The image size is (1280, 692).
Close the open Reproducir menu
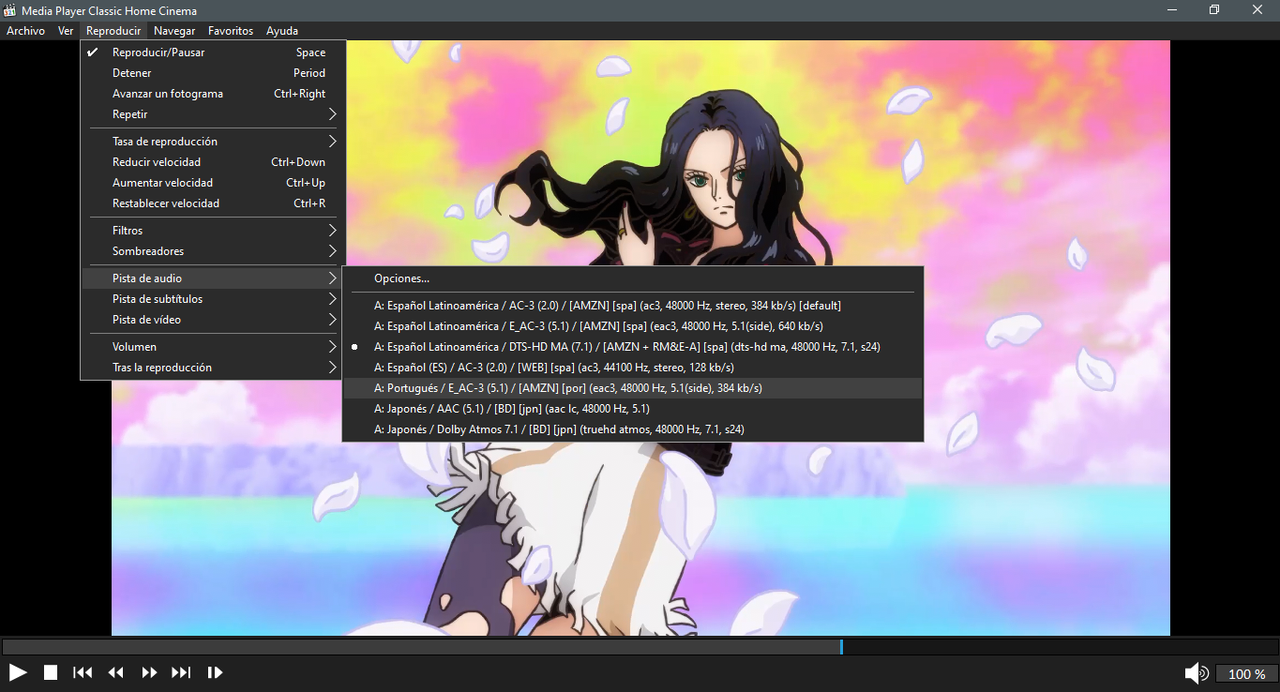113,31
